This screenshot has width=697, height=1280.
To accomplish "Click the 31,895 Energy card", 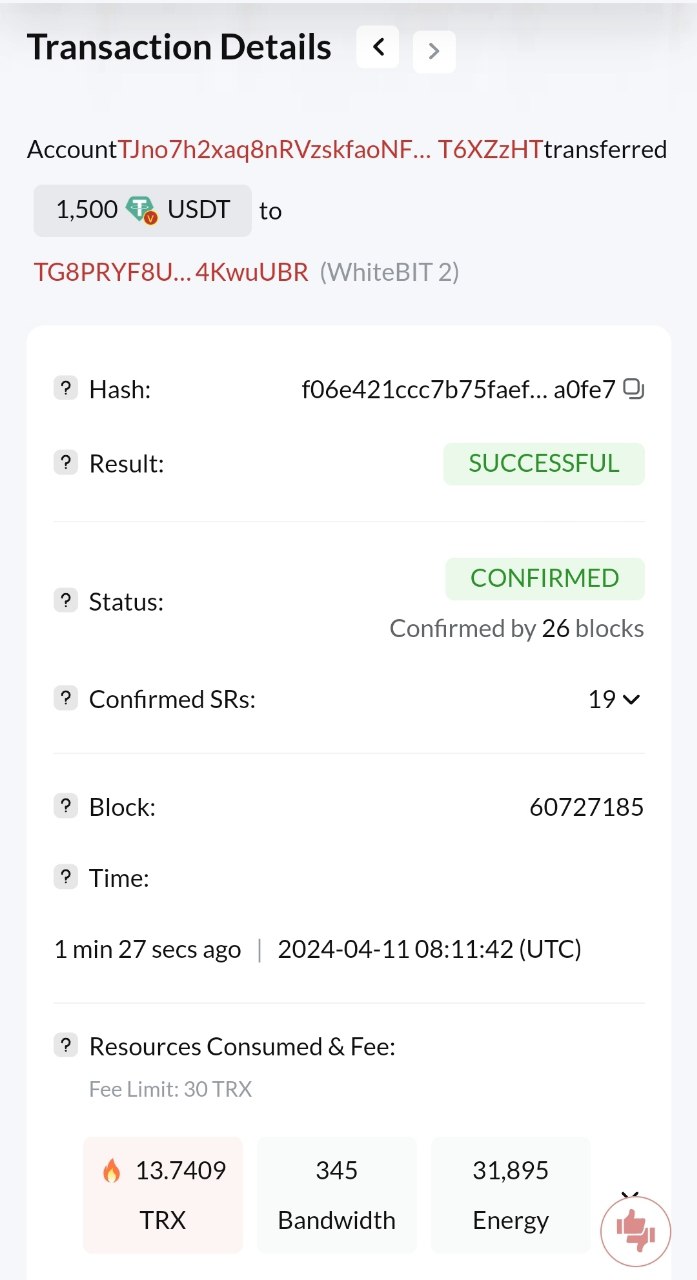I will (x=510, y=1194).
